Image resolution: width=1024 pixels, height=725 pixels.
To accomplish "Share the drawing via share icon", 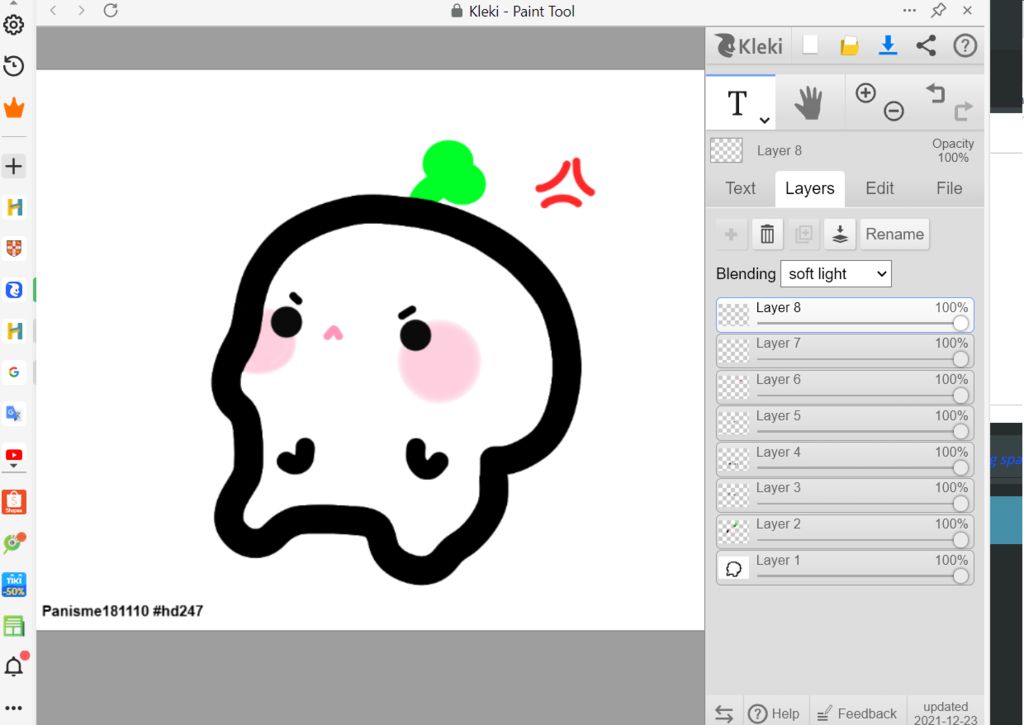I will point(926,46).
